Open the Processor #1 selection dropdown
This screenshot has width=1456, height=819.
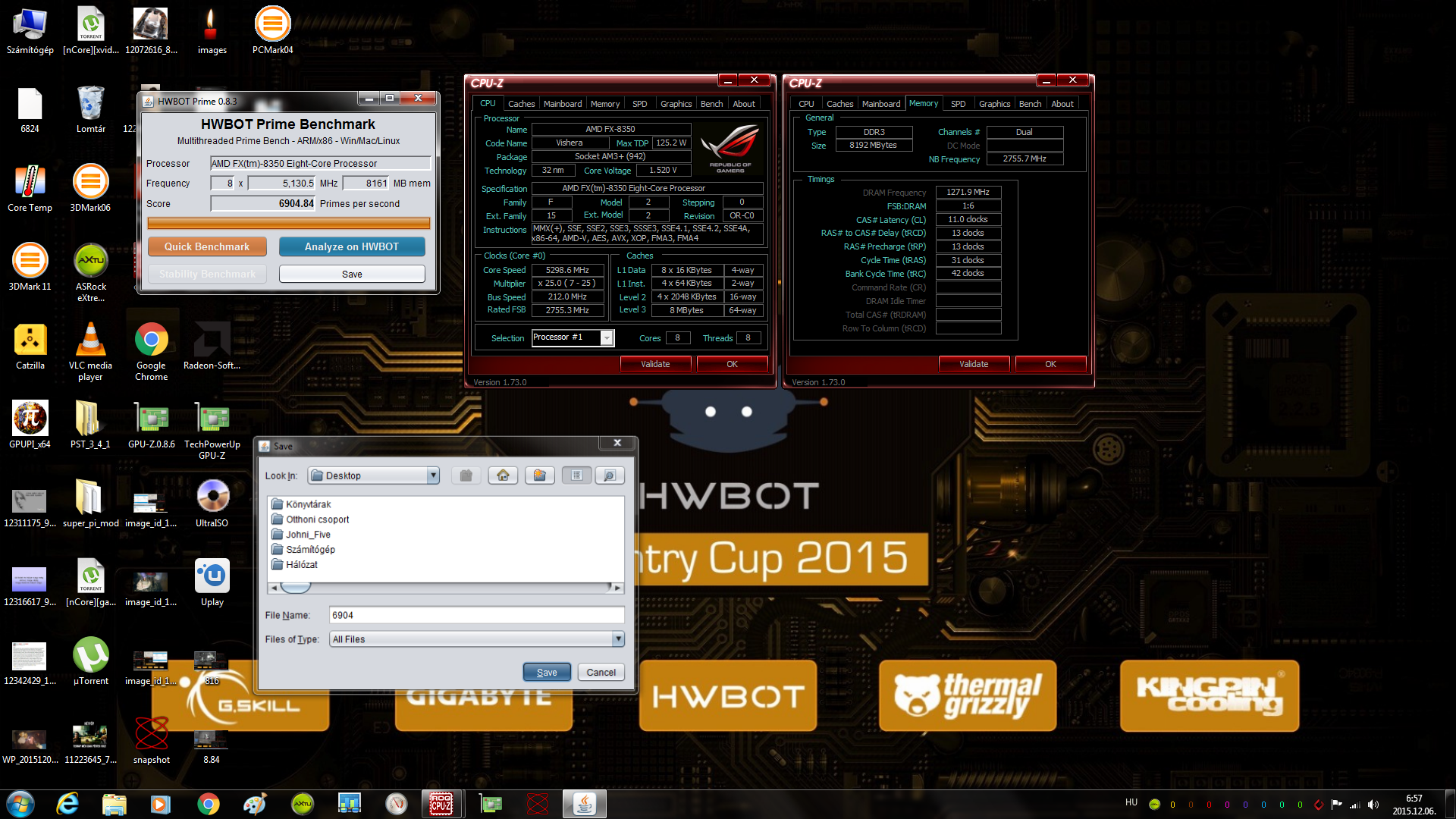(607, 337)
